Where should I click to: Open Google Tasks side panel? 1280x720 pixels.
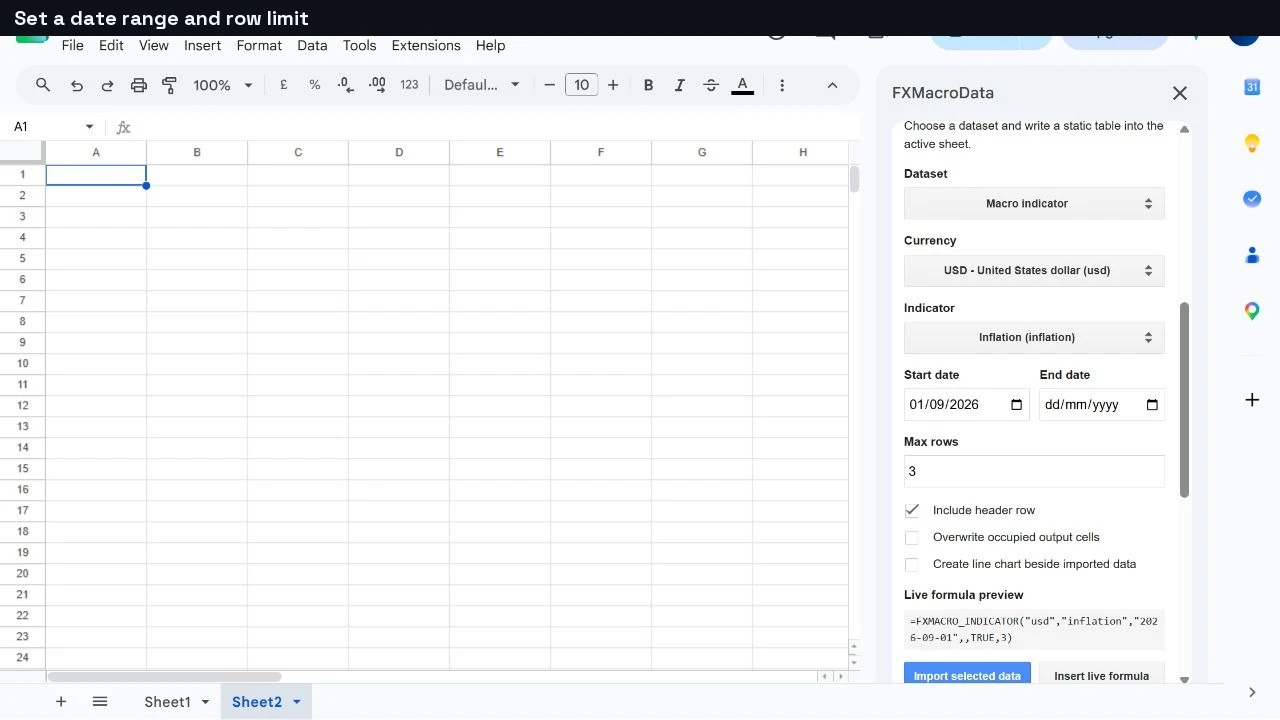pyautogui.click(x=1252, y=199)
